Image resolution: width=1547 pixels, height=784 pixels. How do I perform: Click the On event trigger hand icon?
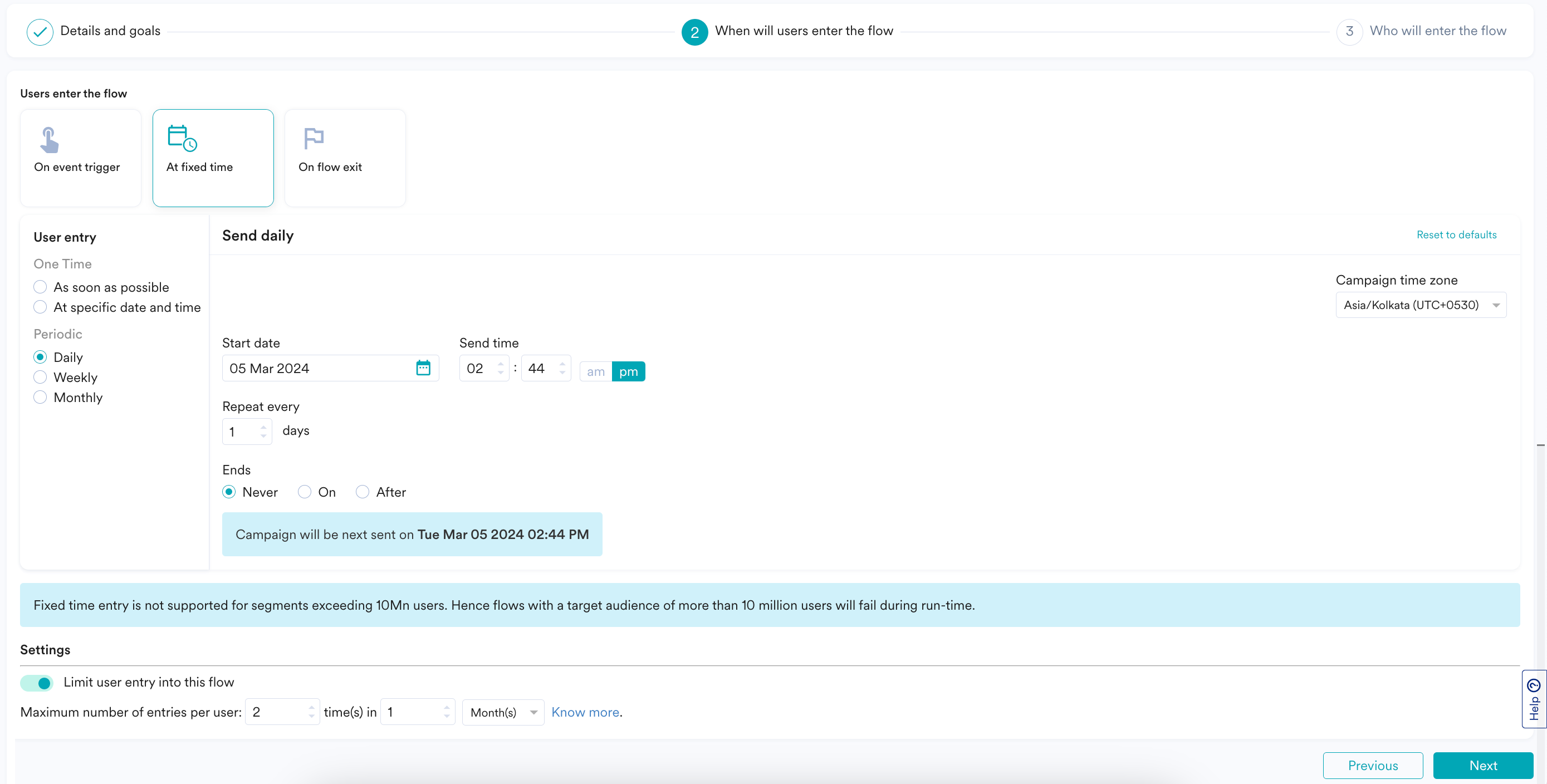click(49, 140)
